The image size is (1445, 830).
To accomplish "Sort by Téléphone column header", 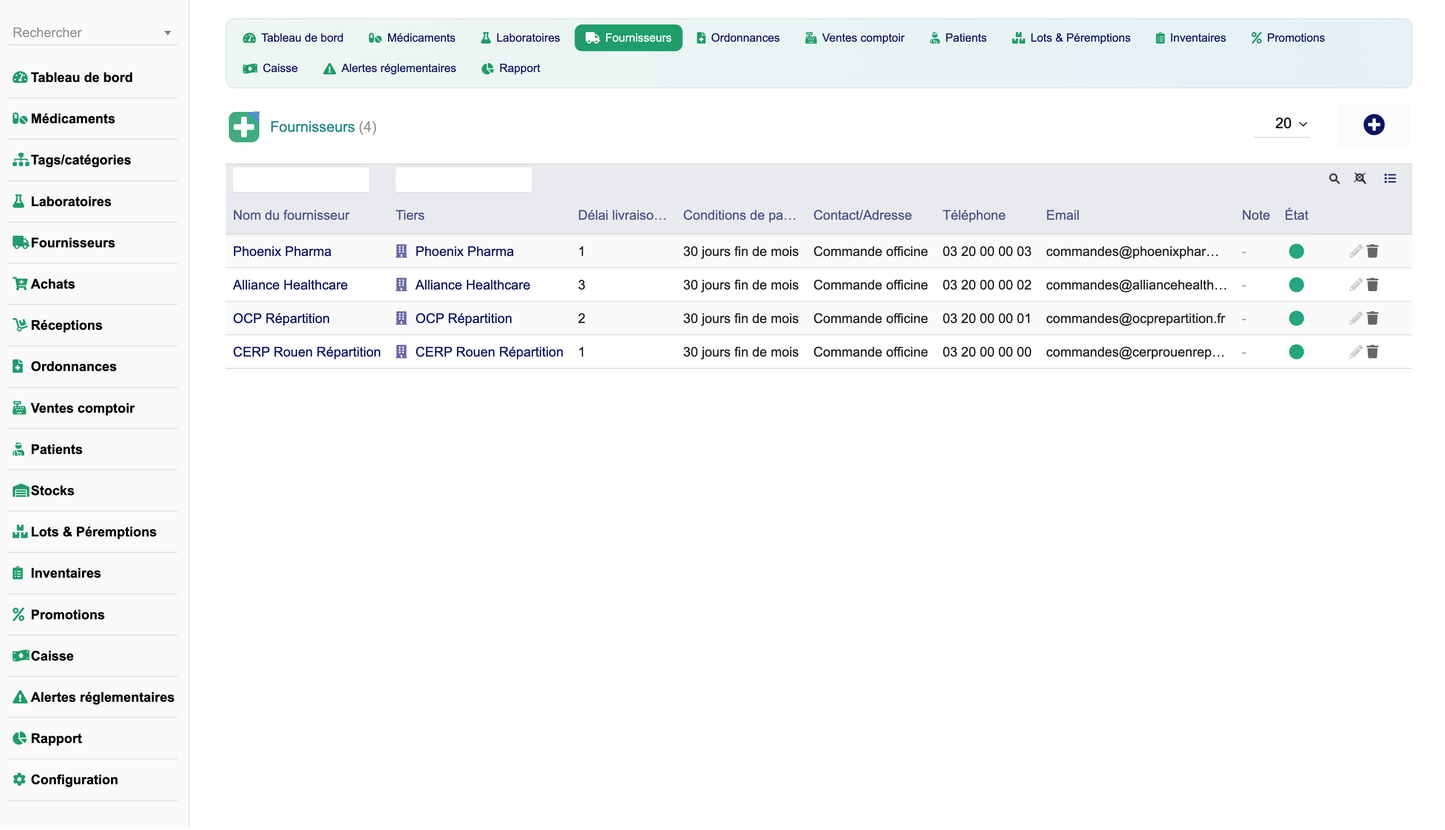I will [974, 215].
